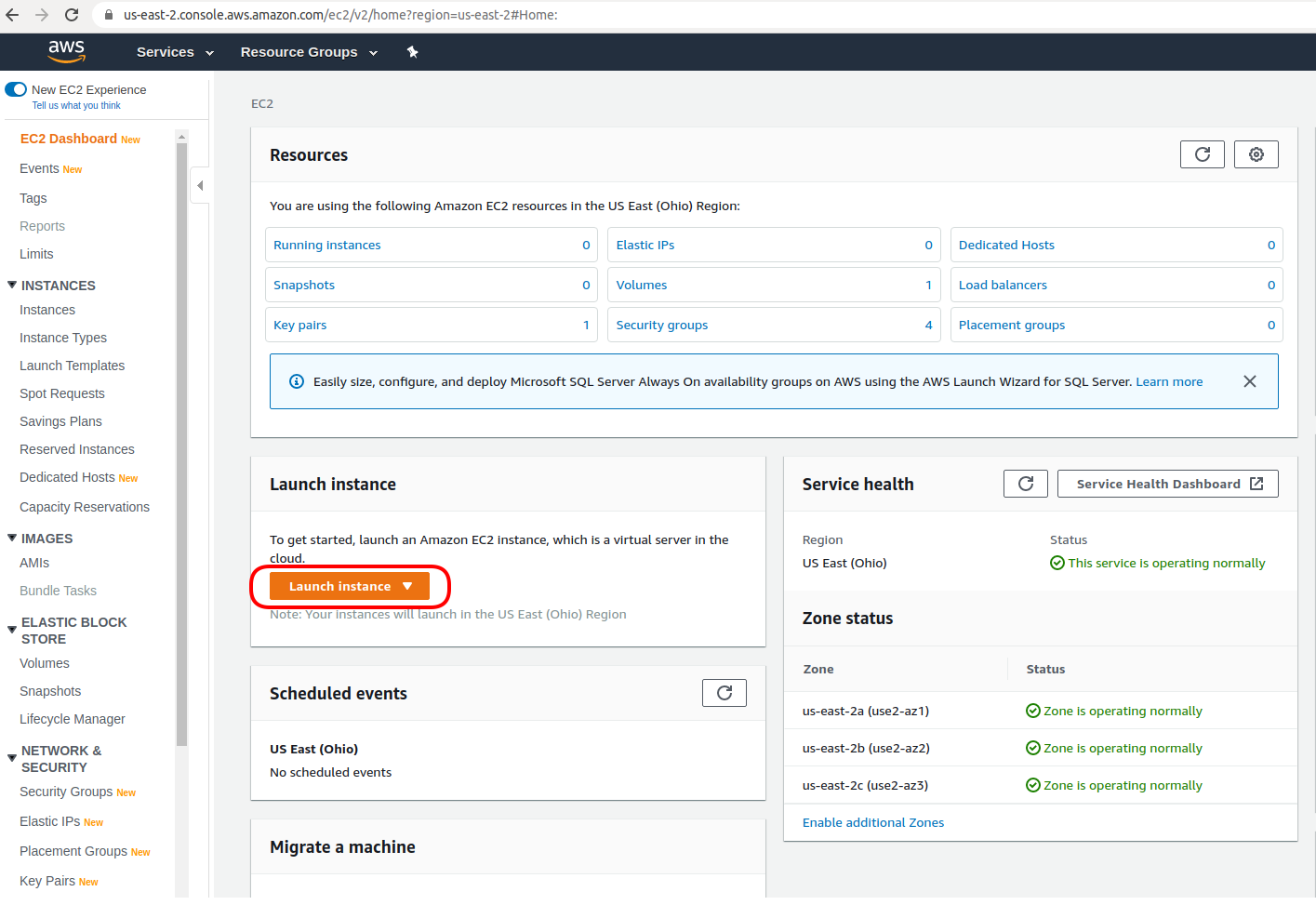Open Elastic IPs in sidebar
1316x905 pixels.
pos(50,821)
